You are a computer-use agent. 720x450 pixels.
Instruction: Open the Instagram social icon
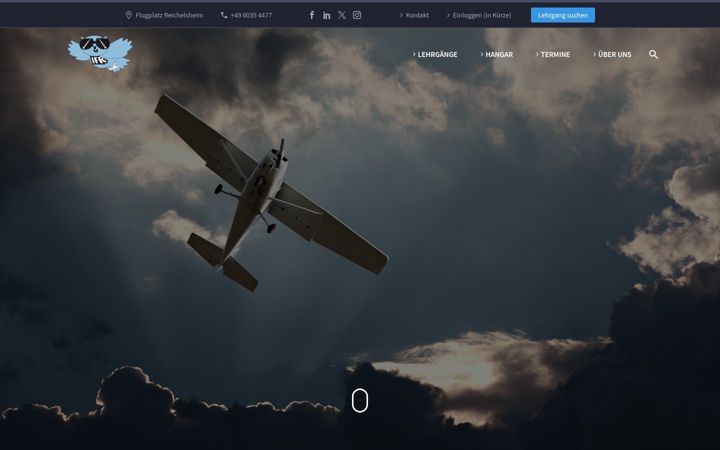pyautogui.click(x=357, y=15)
